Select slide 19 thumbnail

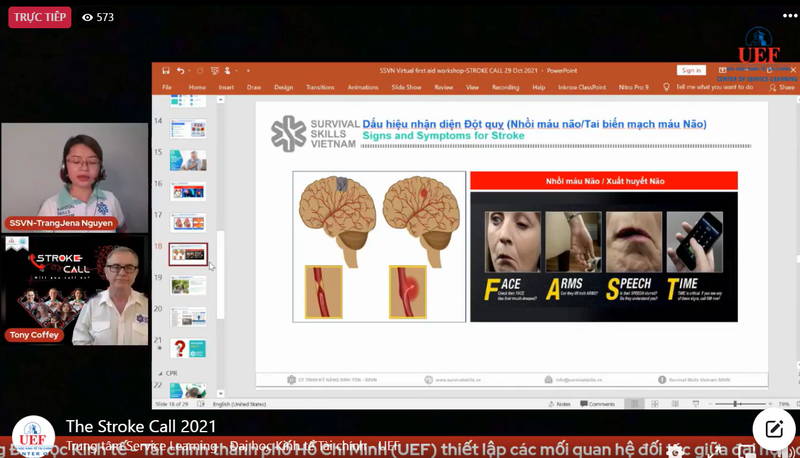click(x=188, y=285)
